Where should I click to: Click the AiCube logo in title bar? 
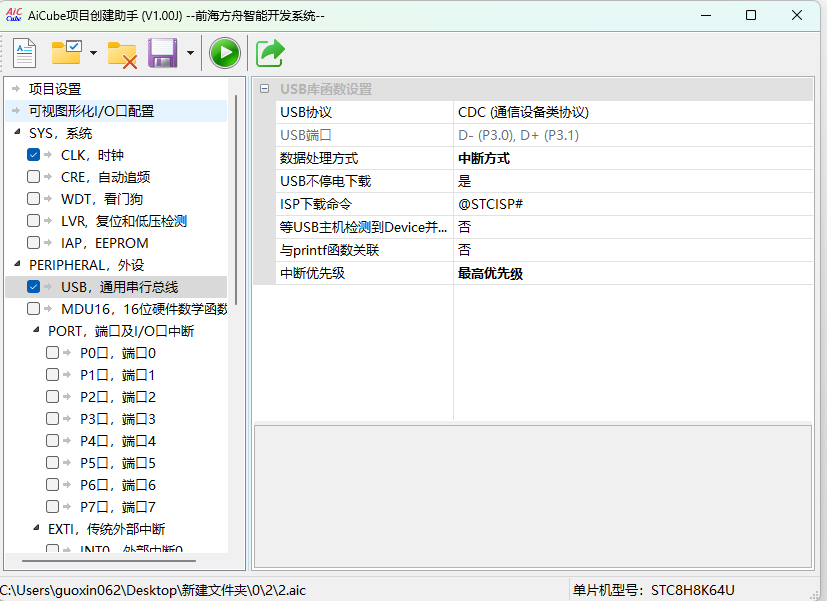(x=14, y=15)
